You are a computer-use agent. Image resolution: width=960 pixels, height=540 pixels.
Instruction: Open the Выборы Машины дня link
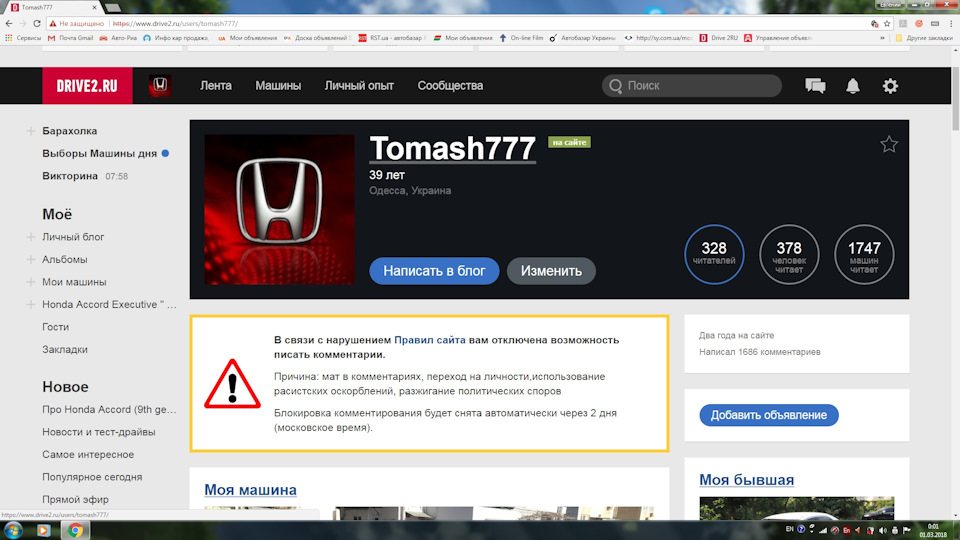[x=99, y=154]
